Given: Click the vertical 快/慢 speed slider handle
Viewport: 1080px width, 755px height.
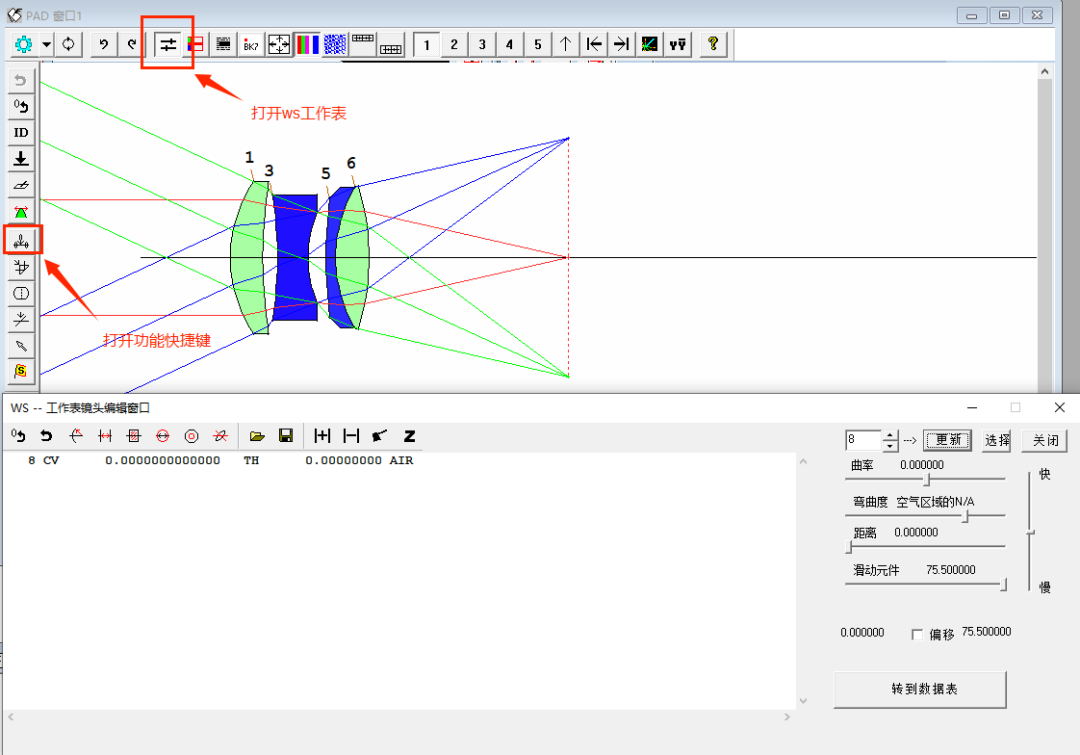Looking at the screenshot, I should pyautogui.click(x=1030, y=533).
